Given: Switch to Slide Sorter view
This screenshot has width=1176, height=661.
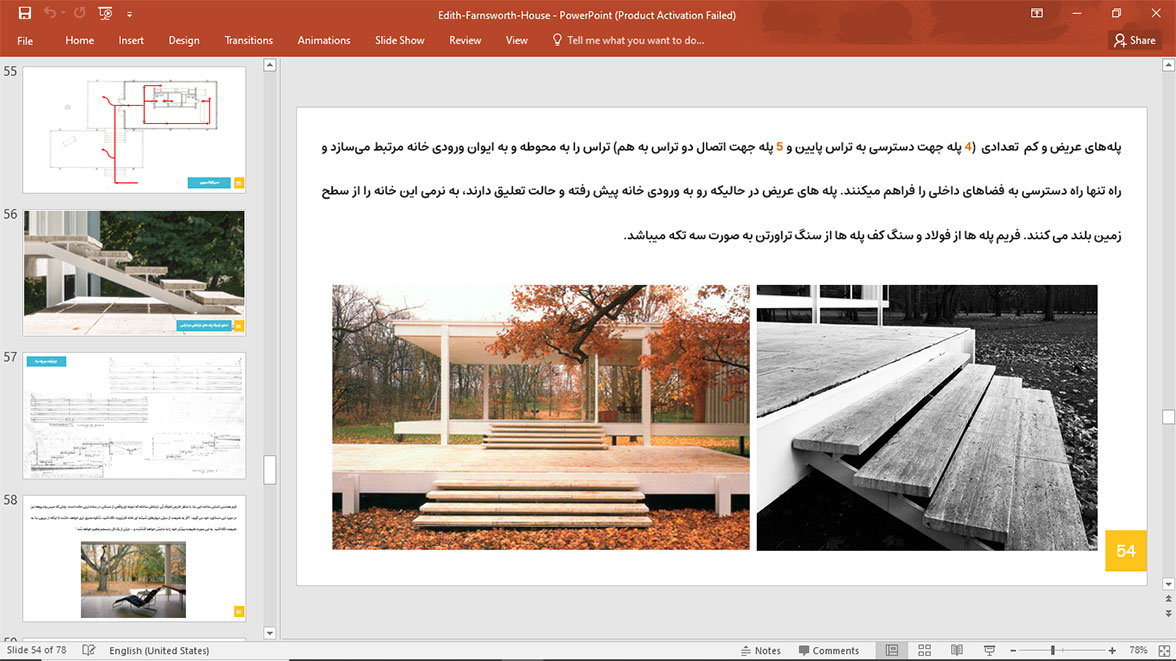Looking at the screenshot, I should (924, 650).
